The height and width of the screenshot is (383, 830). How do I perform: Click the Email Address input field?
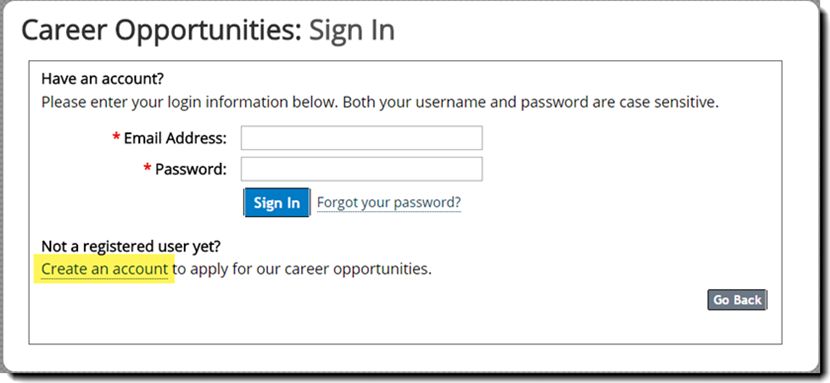coord(362,138)
